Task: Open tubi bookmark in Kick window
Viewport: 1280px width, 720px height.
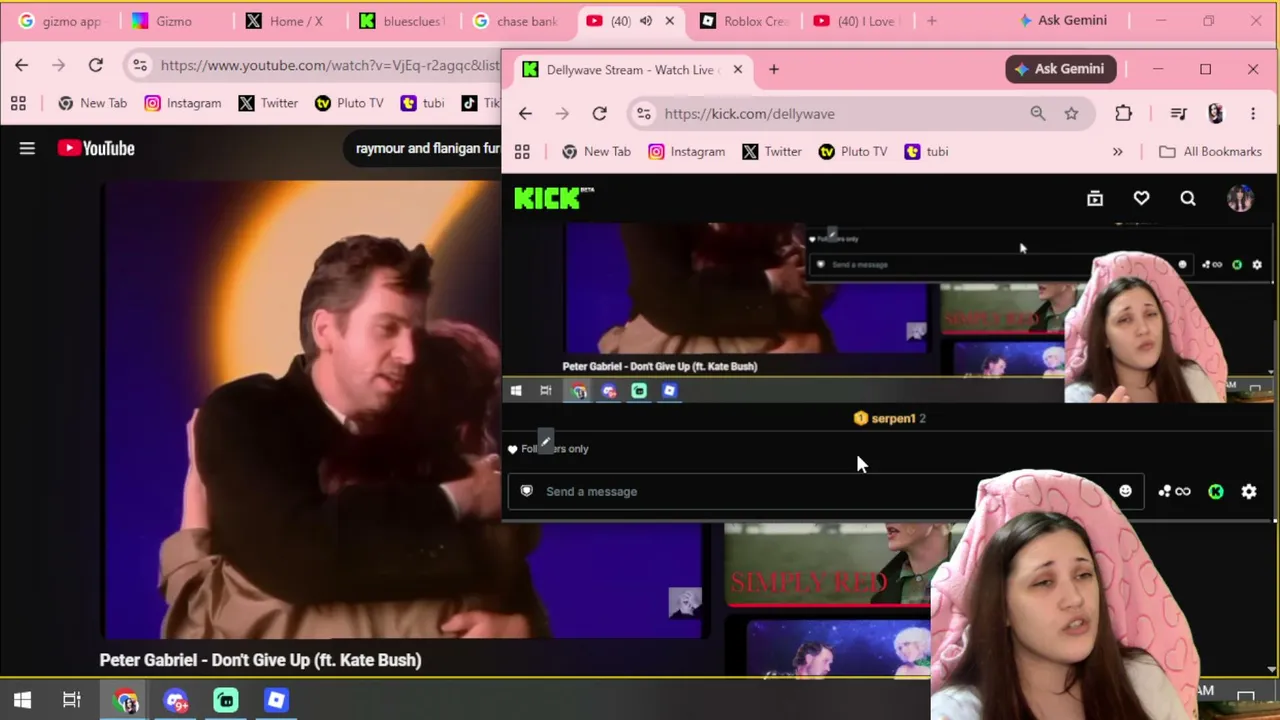Action: (926, 152)
